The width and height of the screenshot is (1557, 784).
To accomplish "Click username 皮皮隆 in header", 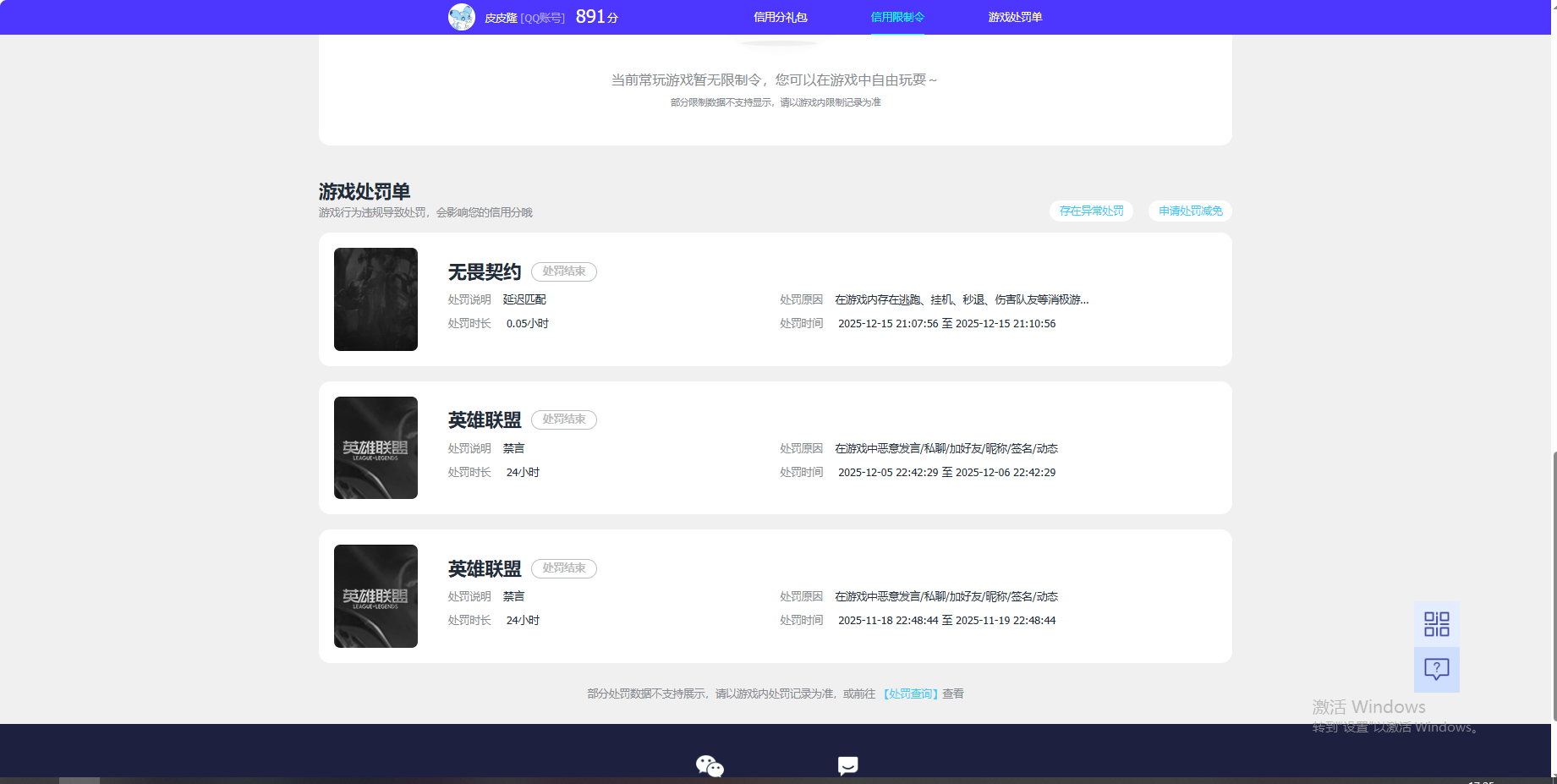I will tap(501, 18).
